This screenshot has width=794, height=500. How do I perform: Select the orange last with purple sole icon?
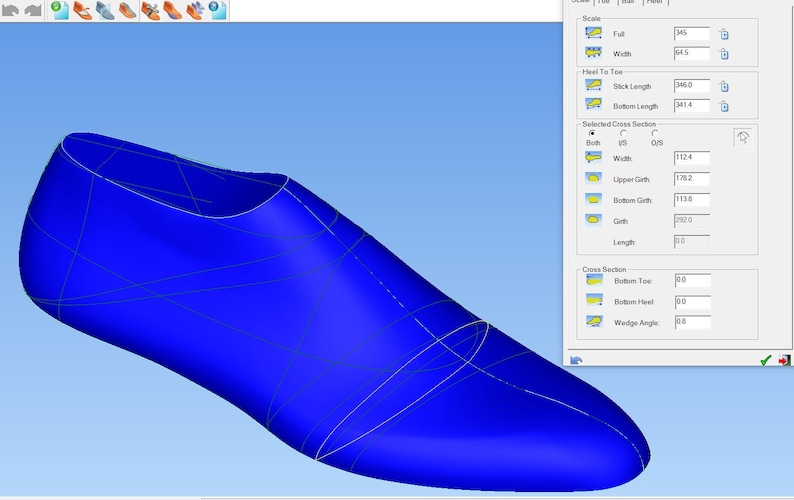(x=173, y=10)
